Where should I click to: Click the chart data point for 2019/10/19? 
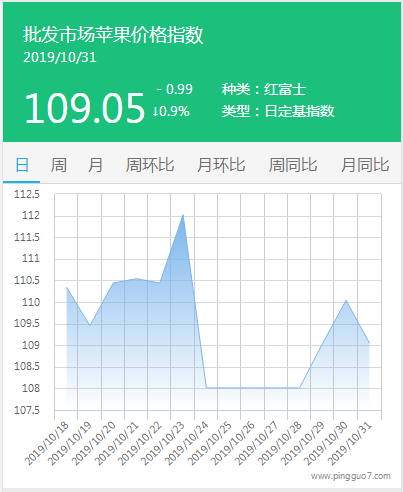[90, 325]
